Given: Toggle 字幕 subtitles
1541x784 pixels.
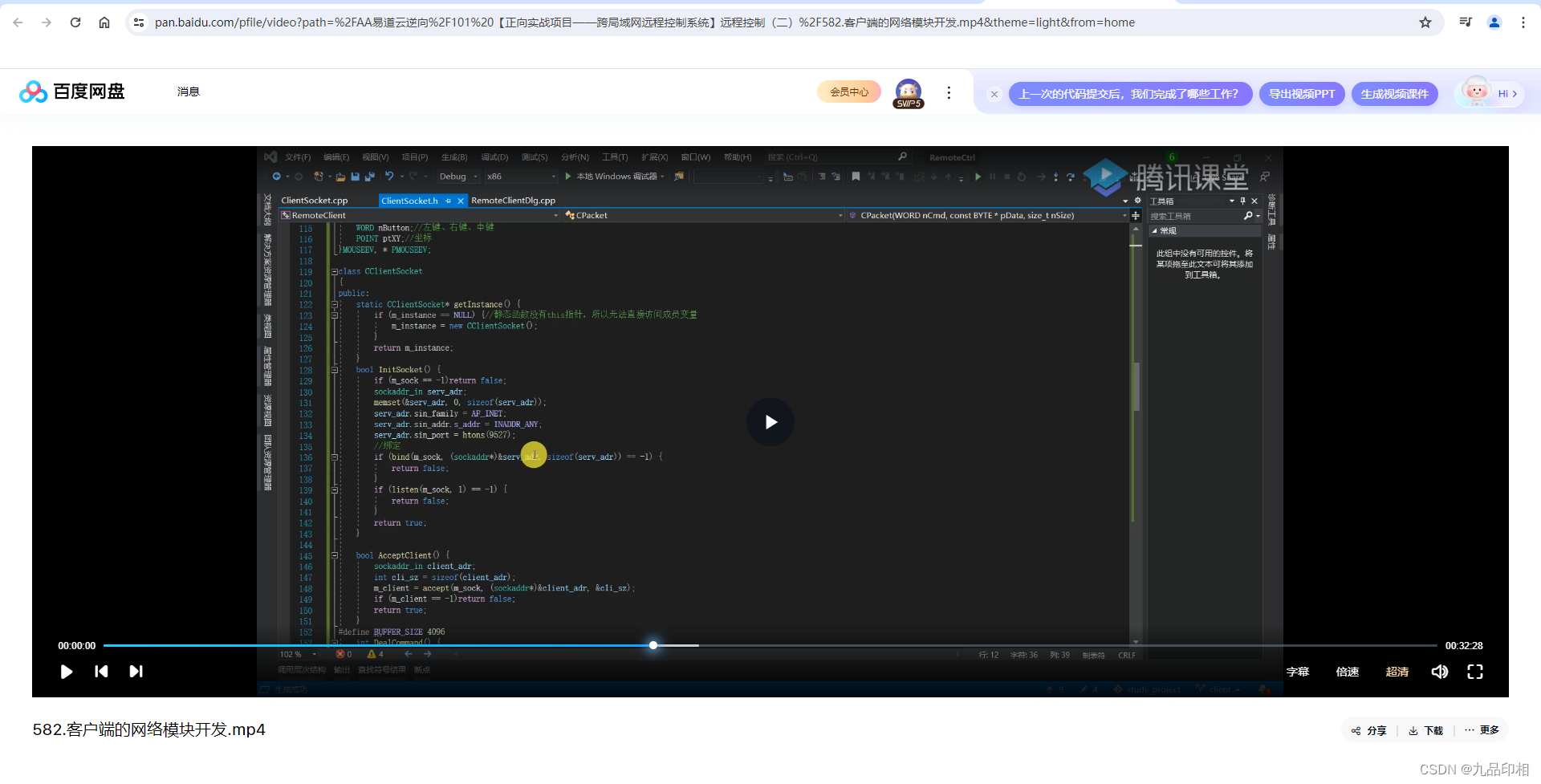Looking at the screenshot, I should (x=1298, y=672).
